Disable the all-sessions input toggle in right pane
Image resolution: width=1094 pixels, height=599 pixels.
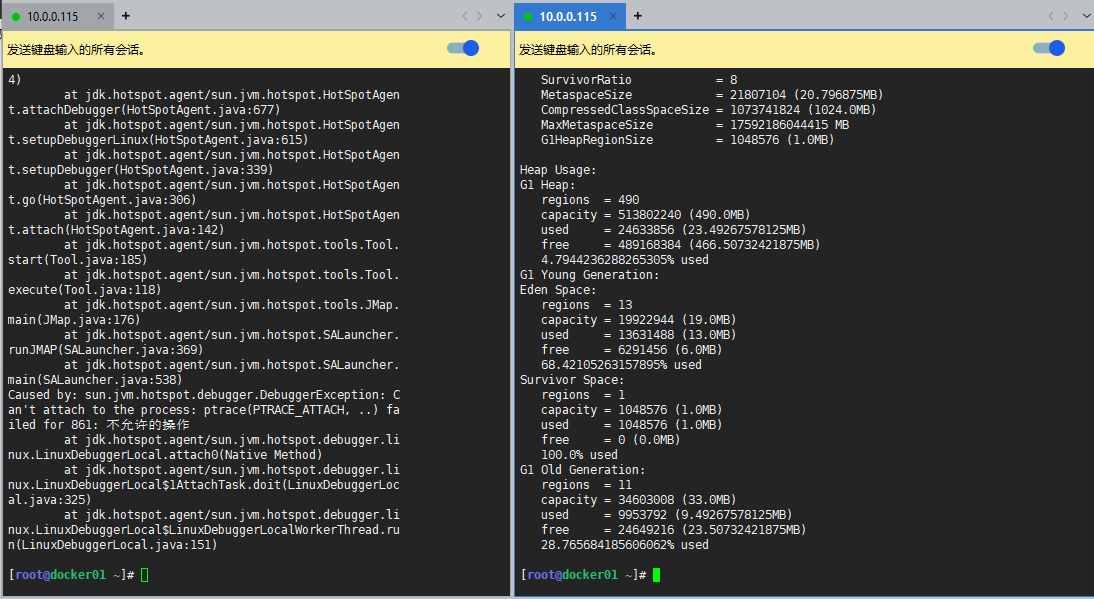pos(1048,48)
